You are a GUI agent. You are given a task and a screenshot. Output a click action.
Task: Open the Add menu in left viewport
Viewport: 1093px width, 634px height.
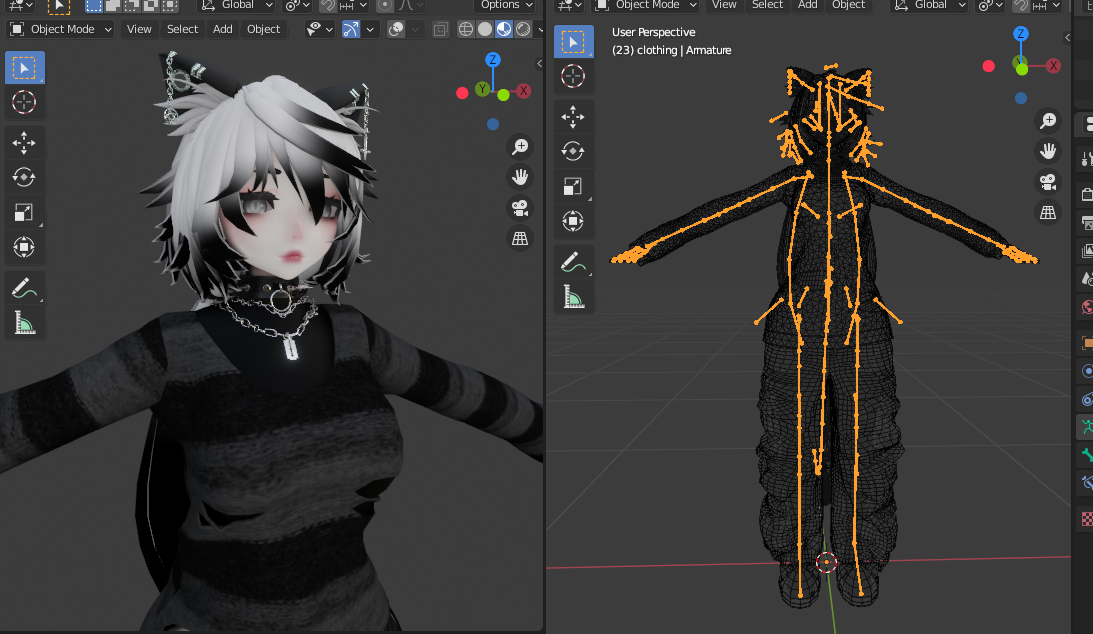[x=222, y=29]
